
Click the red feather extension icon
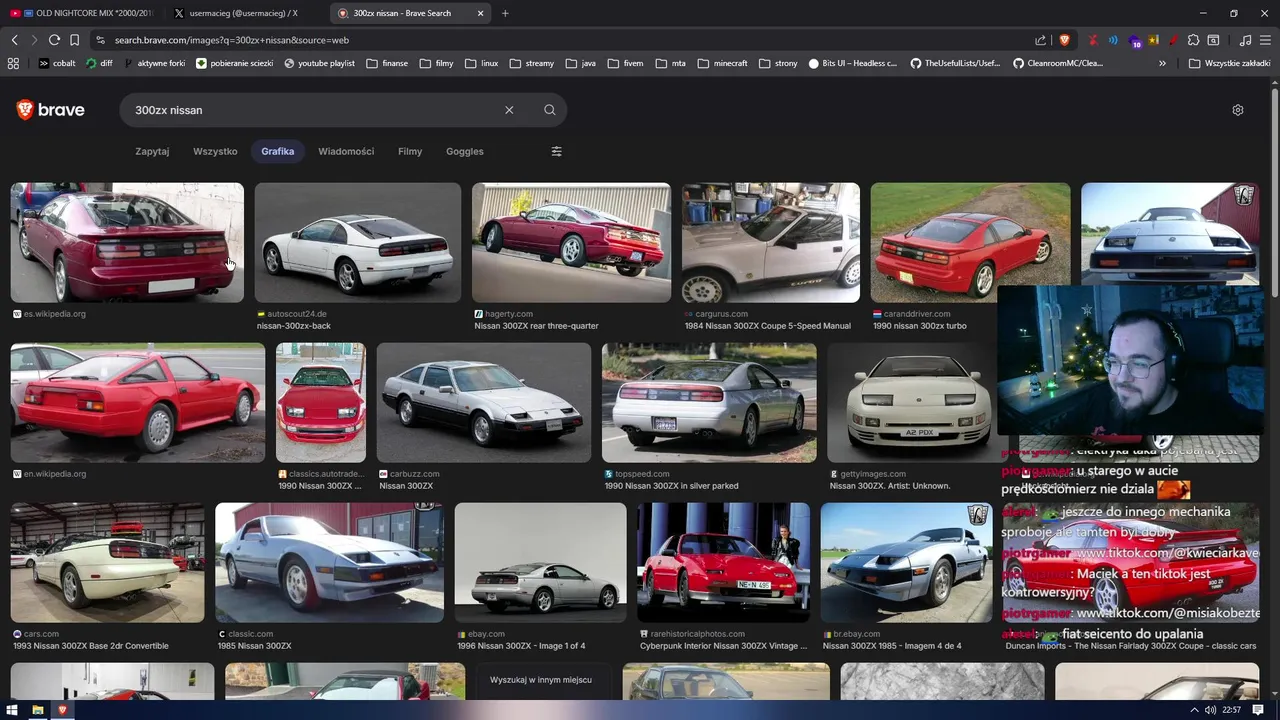tap(1172, 40)
